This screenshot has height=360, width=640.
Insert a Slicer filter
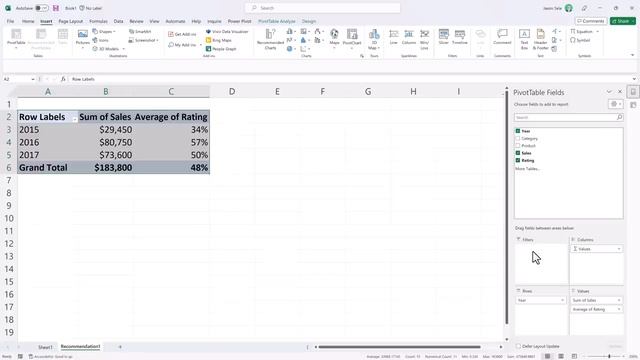444,37
